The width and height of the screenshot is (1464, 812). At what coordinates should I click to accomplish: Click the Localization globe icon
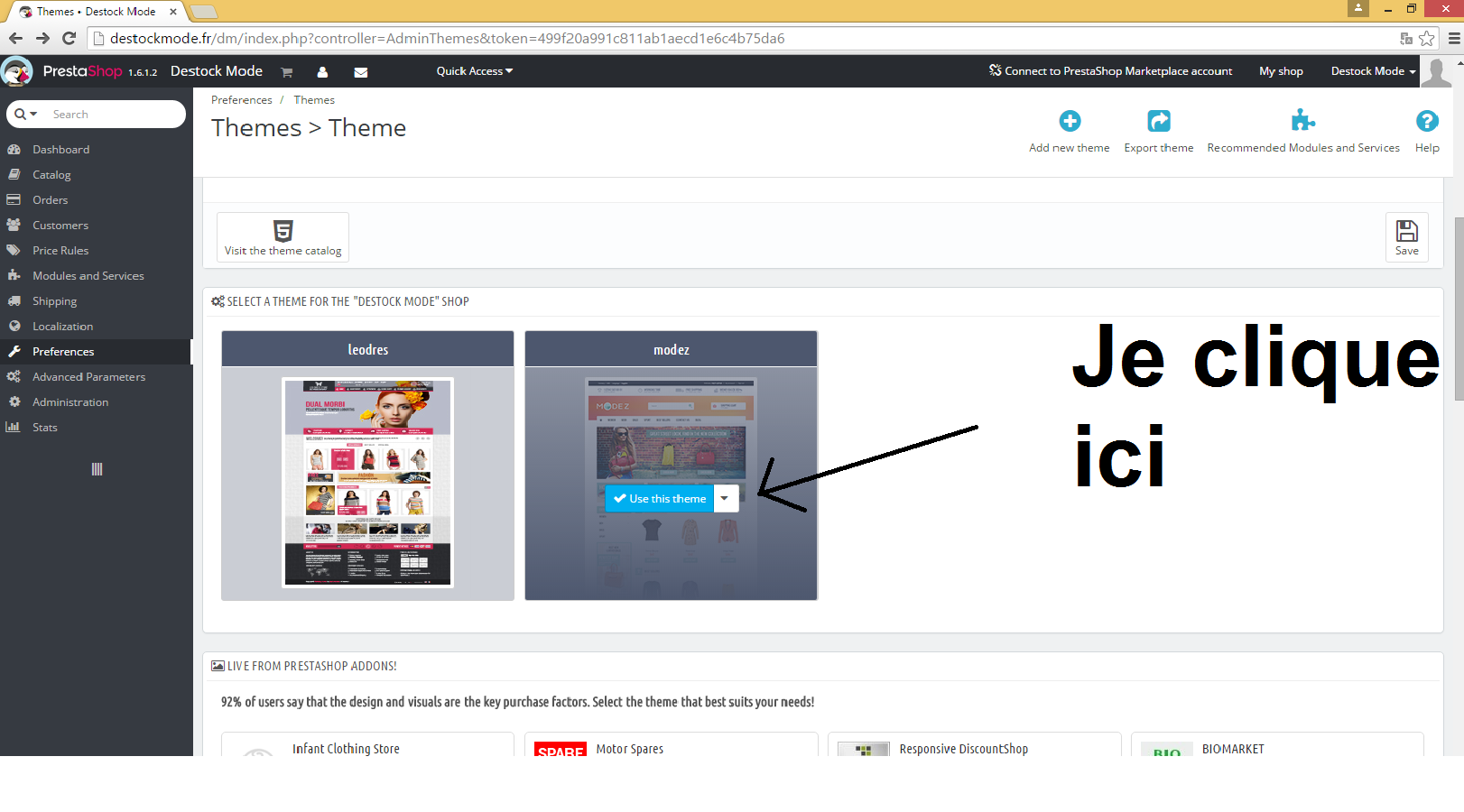[x=14, y=326]
